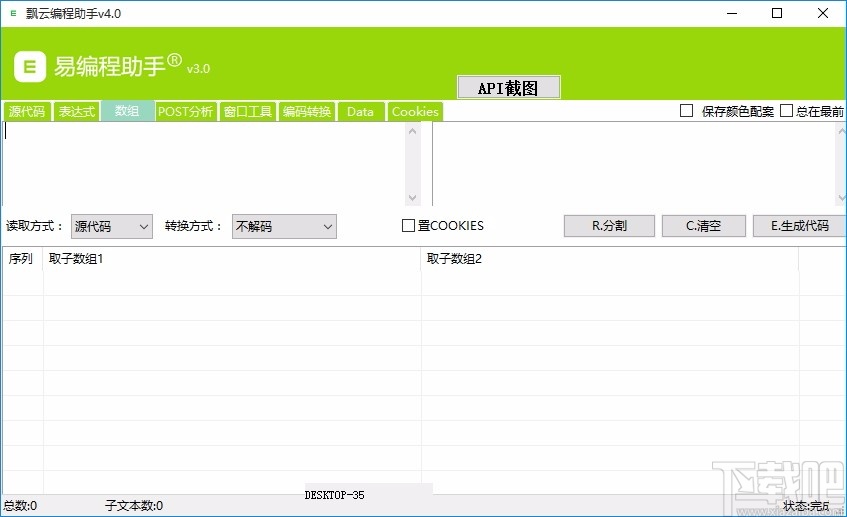This screenshot has width=847, height=517.
Task: Open the 转换方式 dropdown showing 不解码
Action: tap(284, 226)
